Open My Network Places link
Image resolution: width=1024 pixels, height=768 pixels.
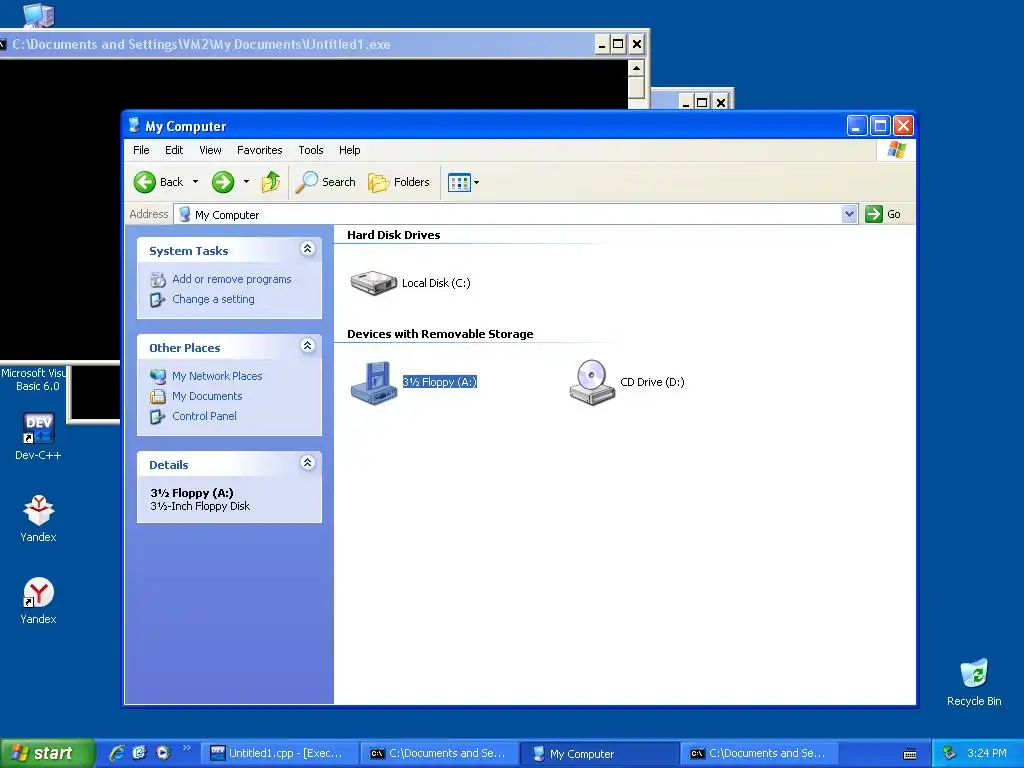[x=217, y=376]
